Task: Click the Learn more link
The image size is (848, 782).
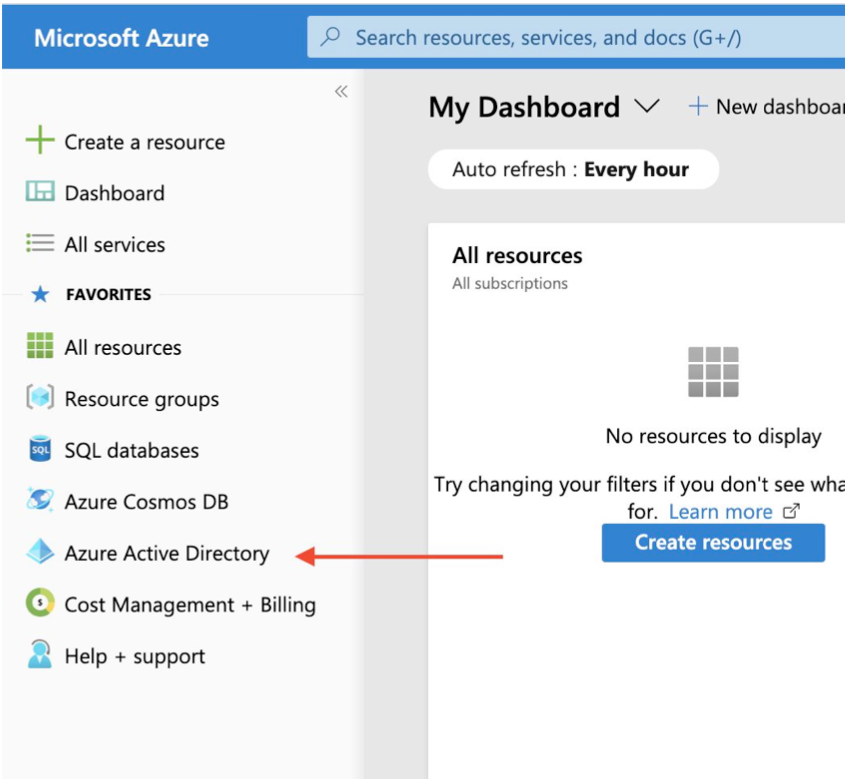Action: (720, 512)
